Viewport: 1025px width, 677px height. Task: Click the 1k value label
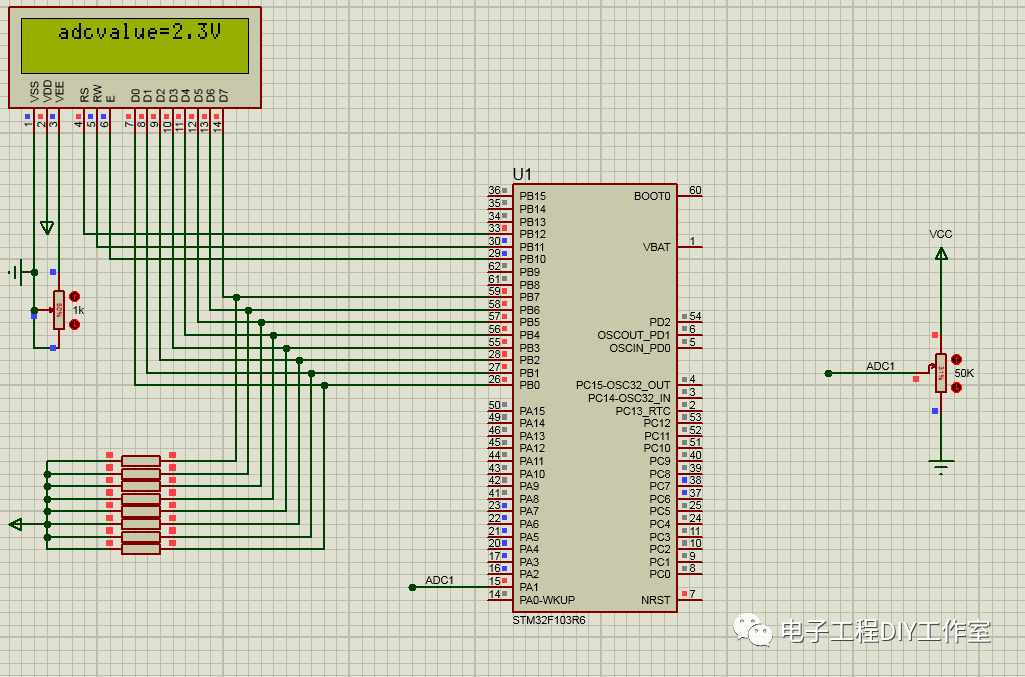(78, 310)
